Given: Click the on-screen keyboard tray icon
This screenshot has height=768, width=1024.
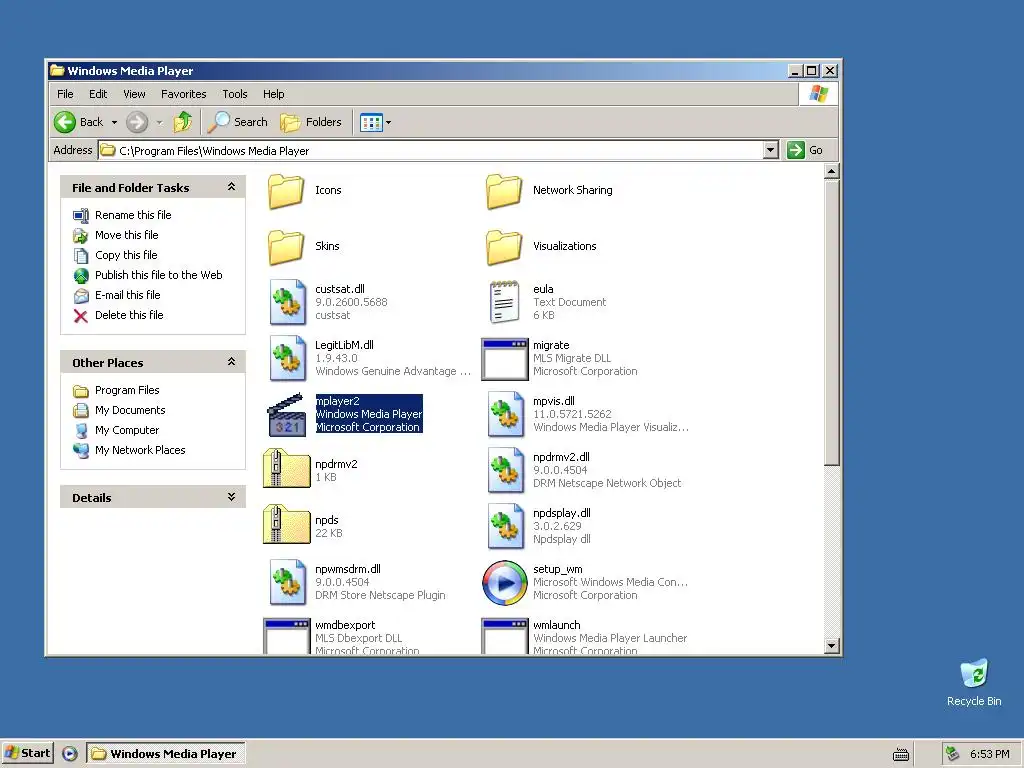Looking at the screenshot, I should click(x=901, y=754).
